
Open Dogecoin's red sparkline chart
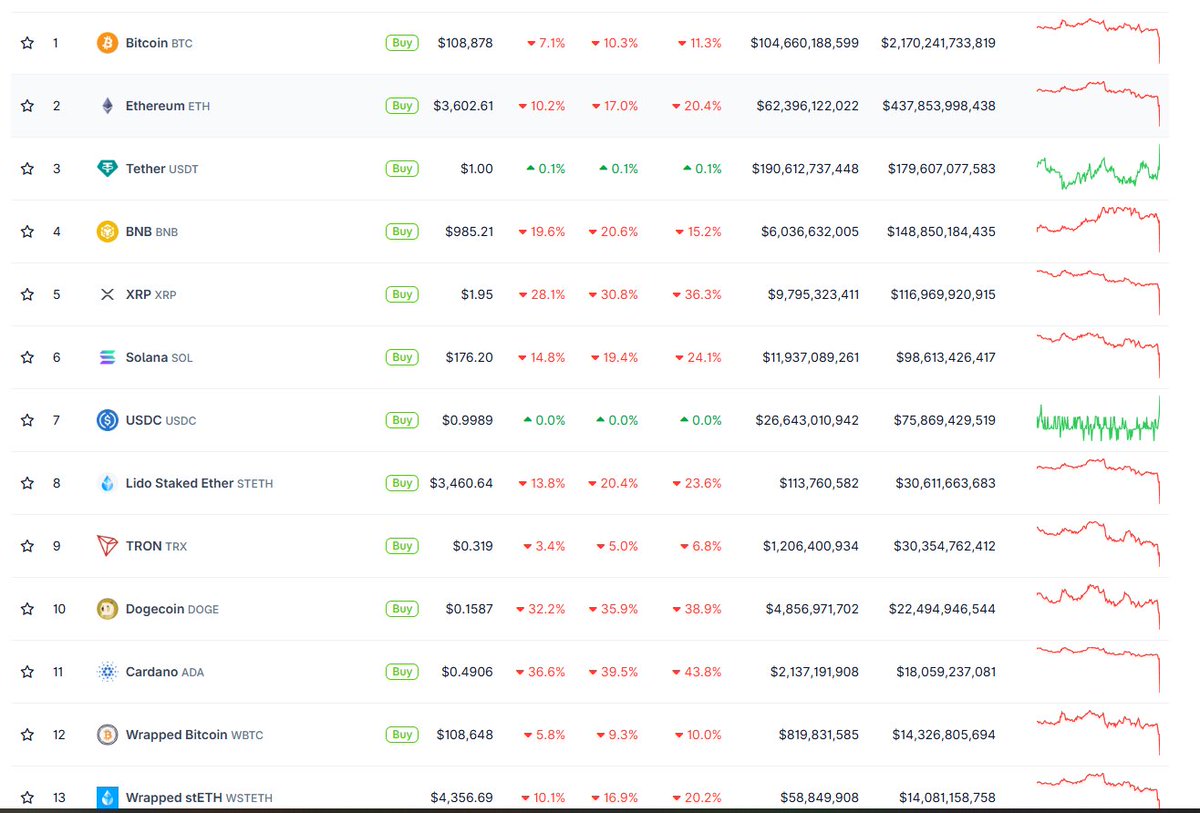click(1099, 607)
